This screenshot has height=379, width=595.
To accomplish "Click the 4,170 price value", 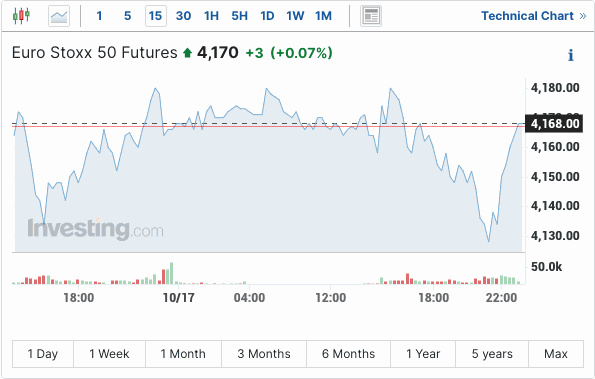I will pyautogui.click(x=218, y=53).
